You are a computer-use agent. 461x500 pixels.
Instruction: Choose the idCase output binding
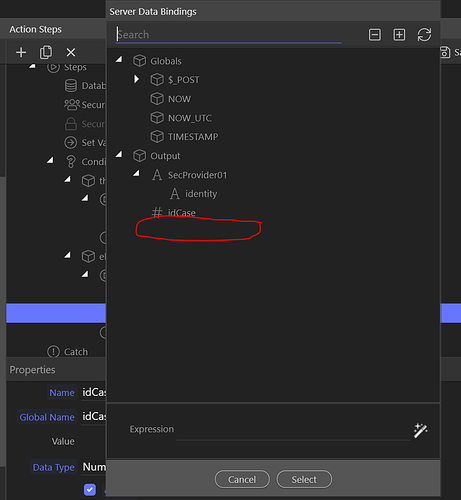(182, 213)
